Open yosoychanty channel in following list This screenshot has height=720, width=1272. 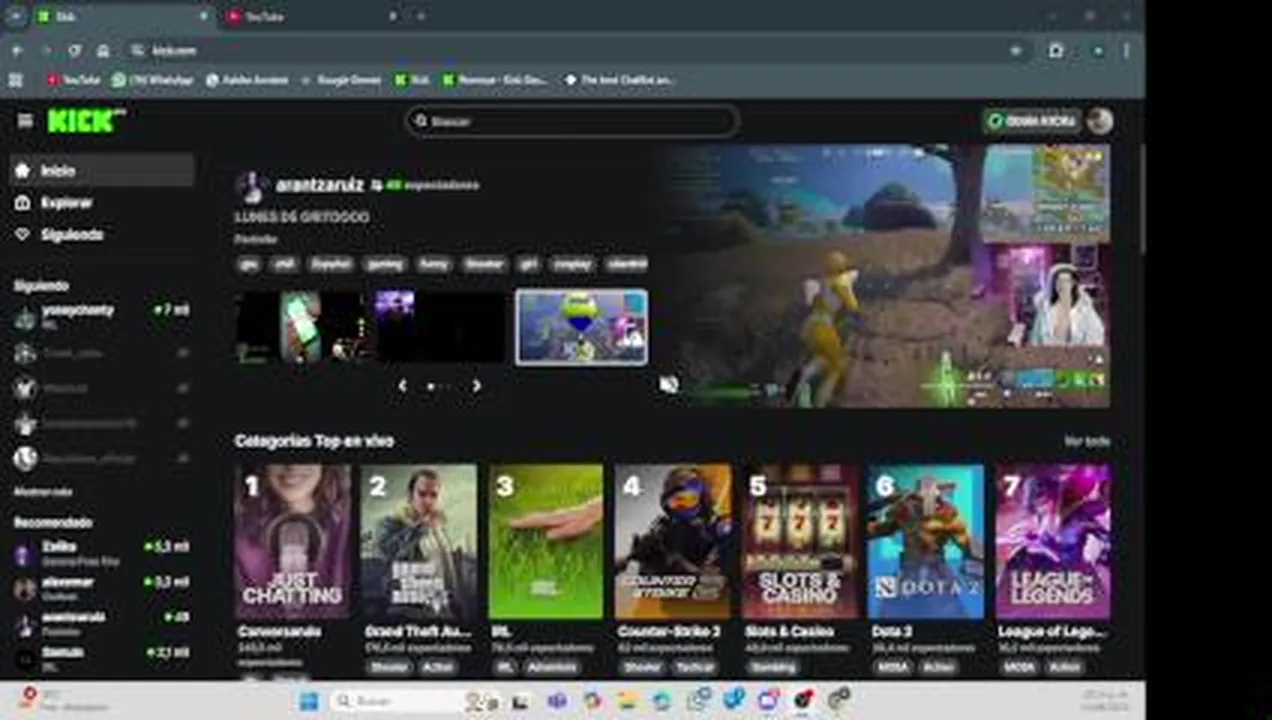coord(101,317)
